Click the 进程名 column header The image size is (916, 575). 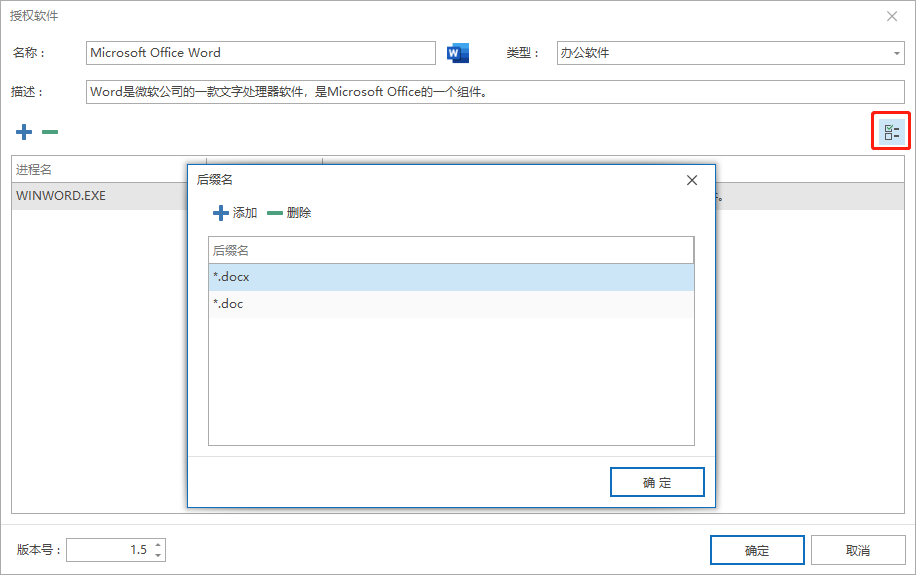click(x=109, y=169)
